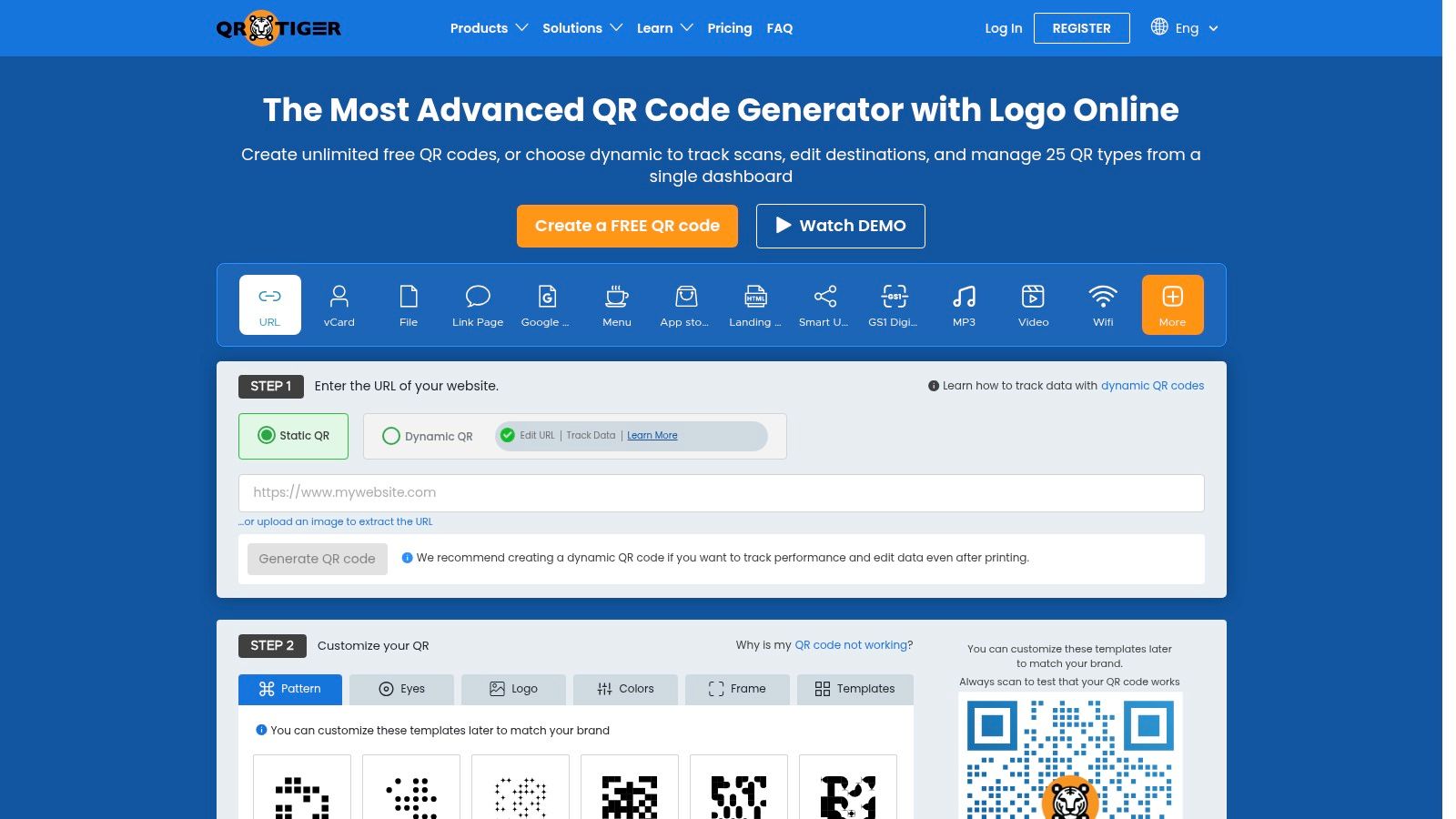This screenshot has height=819, width=1456.
Task: Switch to the Eyes tab
Action: [401, 689]
